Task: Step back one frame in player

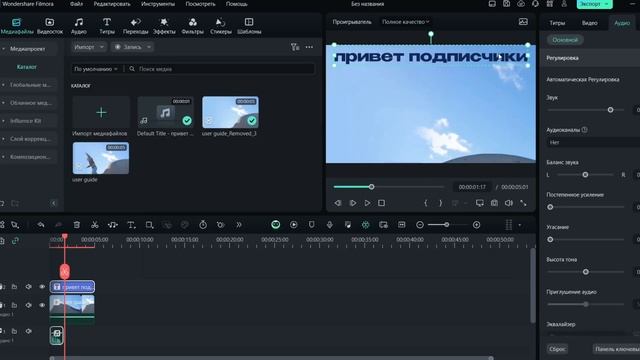Action: [338, 203]
